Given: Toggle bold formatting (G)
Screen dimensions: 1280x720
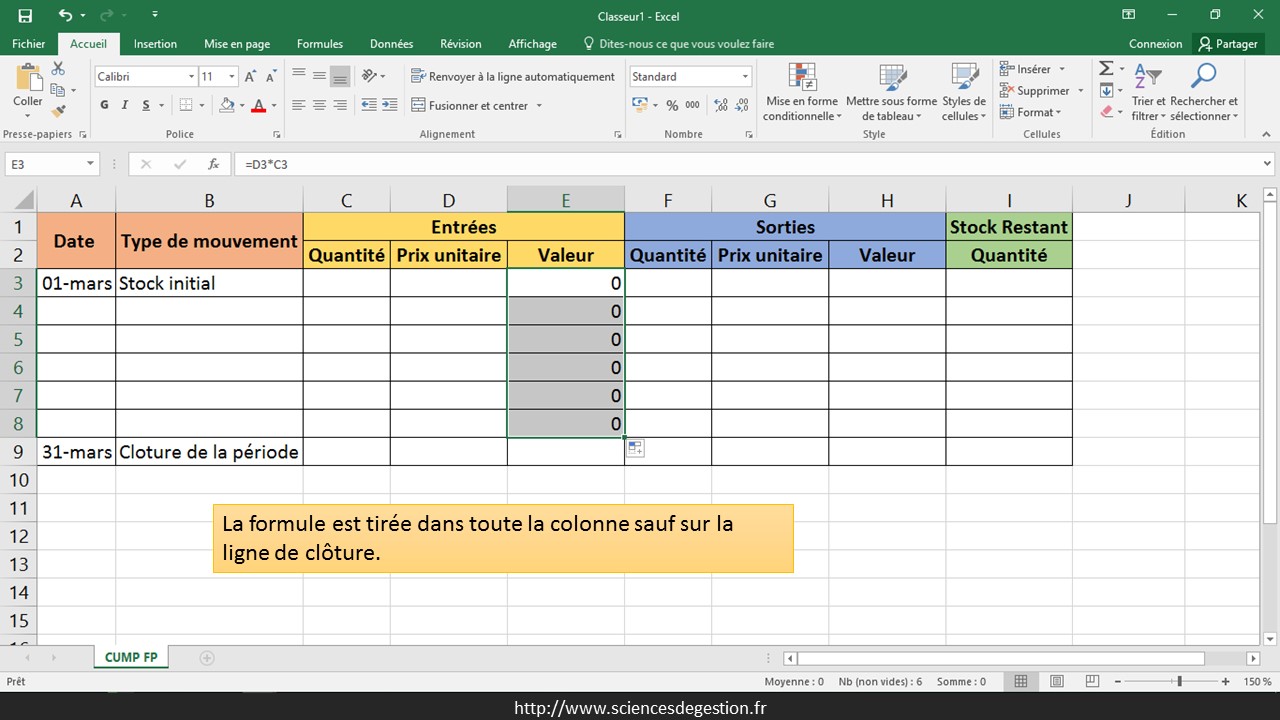Looking at the screenshot, I should (104, 105).
